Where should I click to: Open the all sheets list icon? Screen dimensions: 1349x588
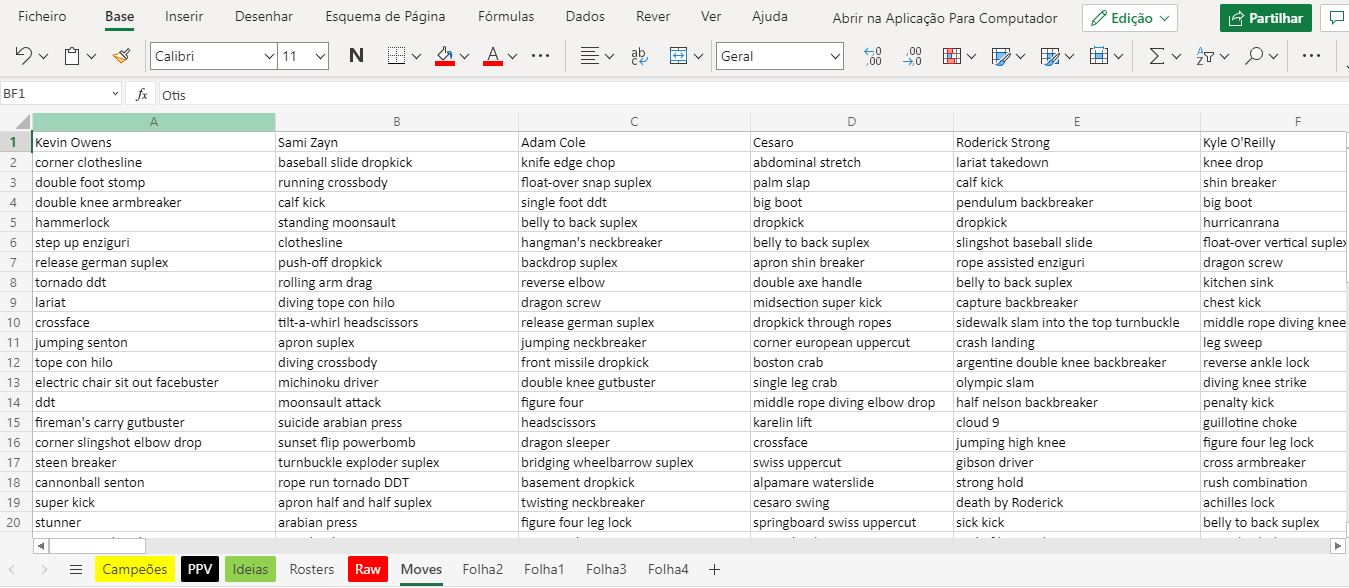(76, 569)
